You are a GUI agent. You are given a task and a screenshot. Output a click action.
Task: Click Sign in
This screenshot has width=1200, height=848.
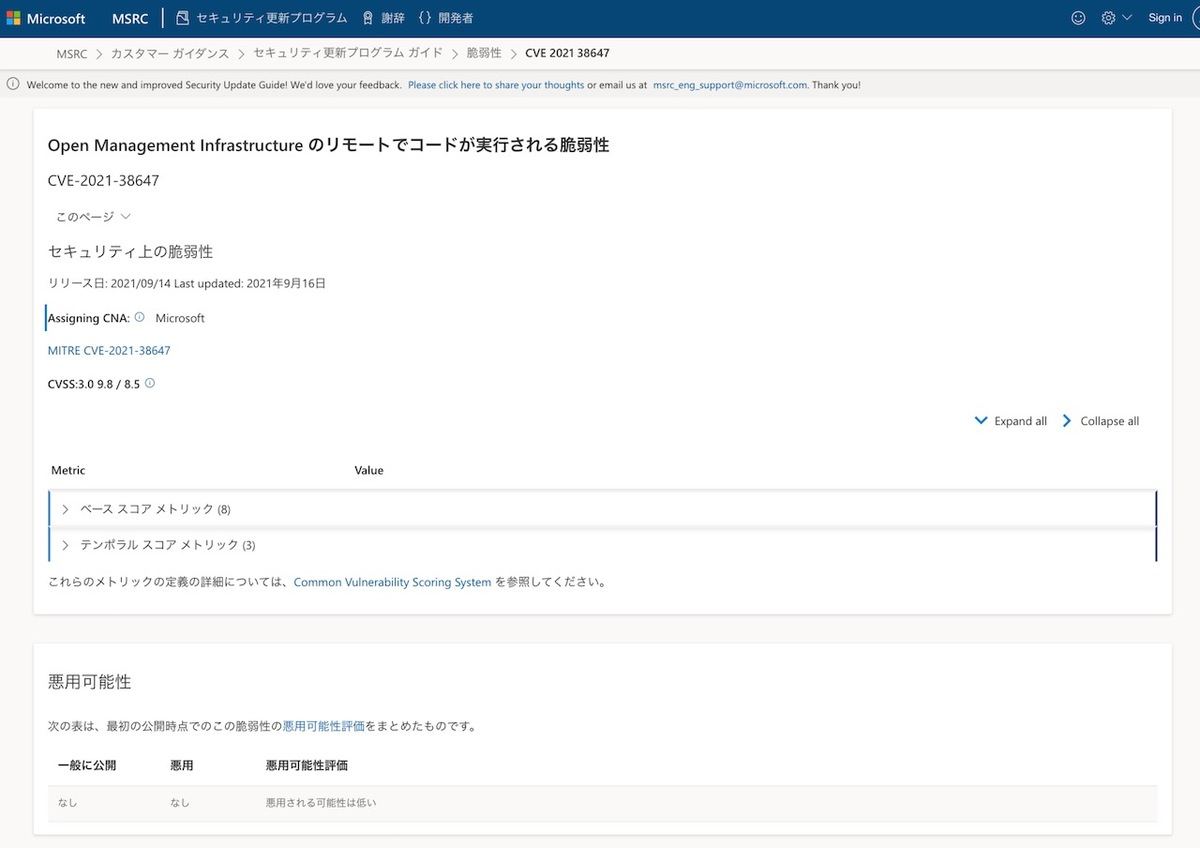pos(1165,18)
